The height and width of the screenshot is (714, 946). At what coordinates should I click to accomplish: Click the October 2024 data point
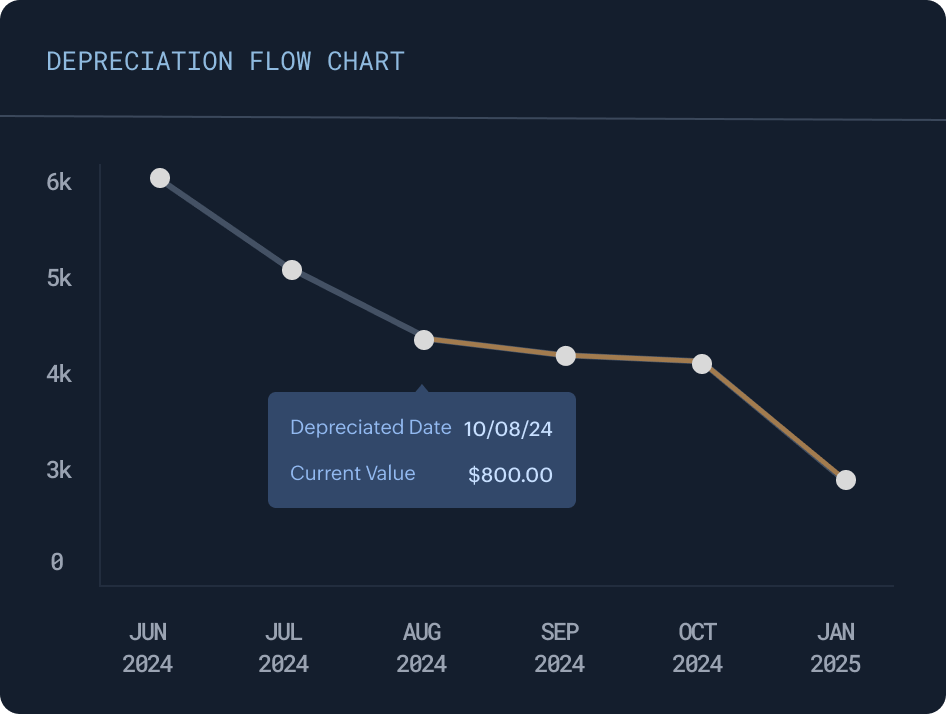[702, 364]
